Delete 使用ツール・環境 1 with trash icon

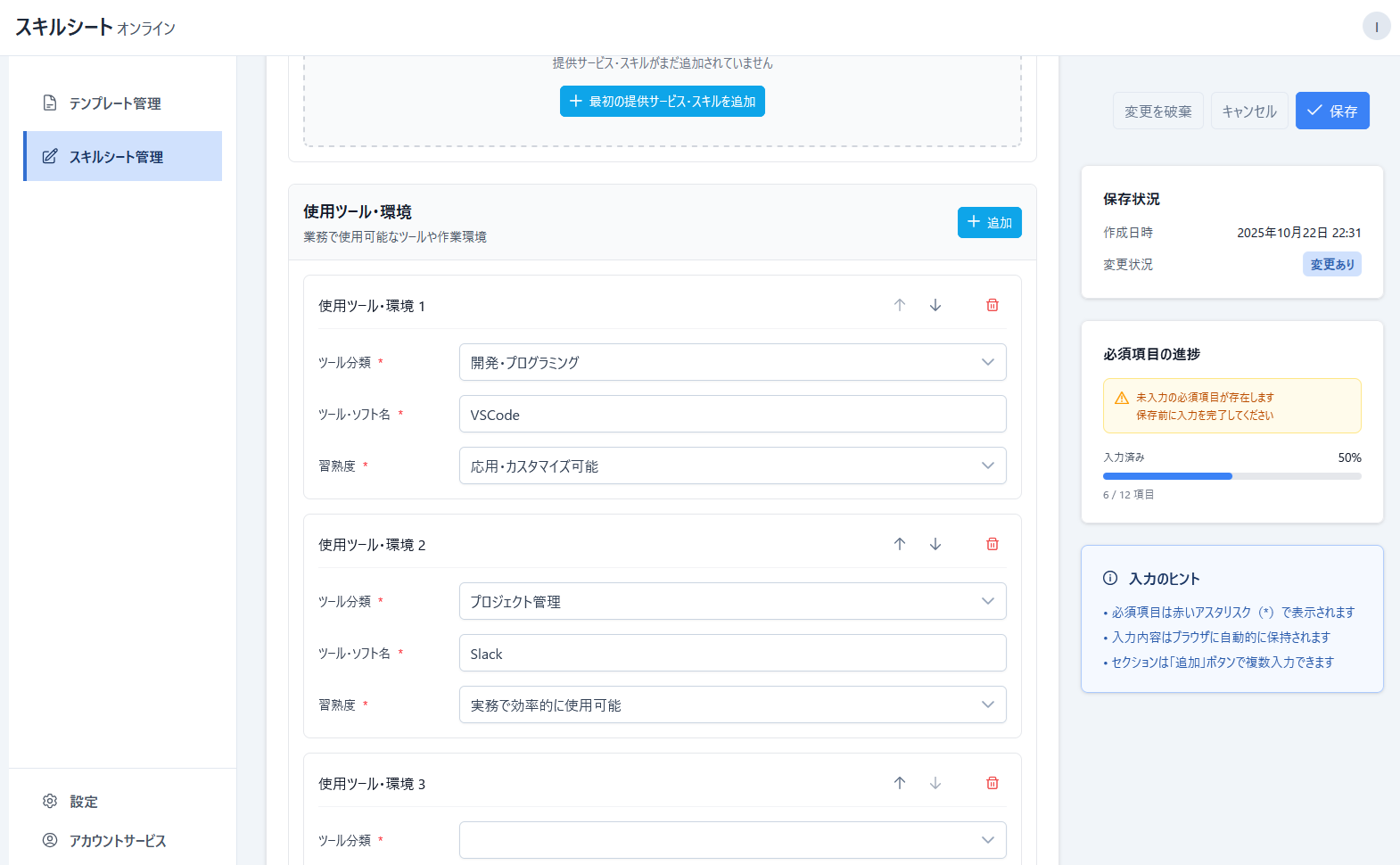pos(992,305)
